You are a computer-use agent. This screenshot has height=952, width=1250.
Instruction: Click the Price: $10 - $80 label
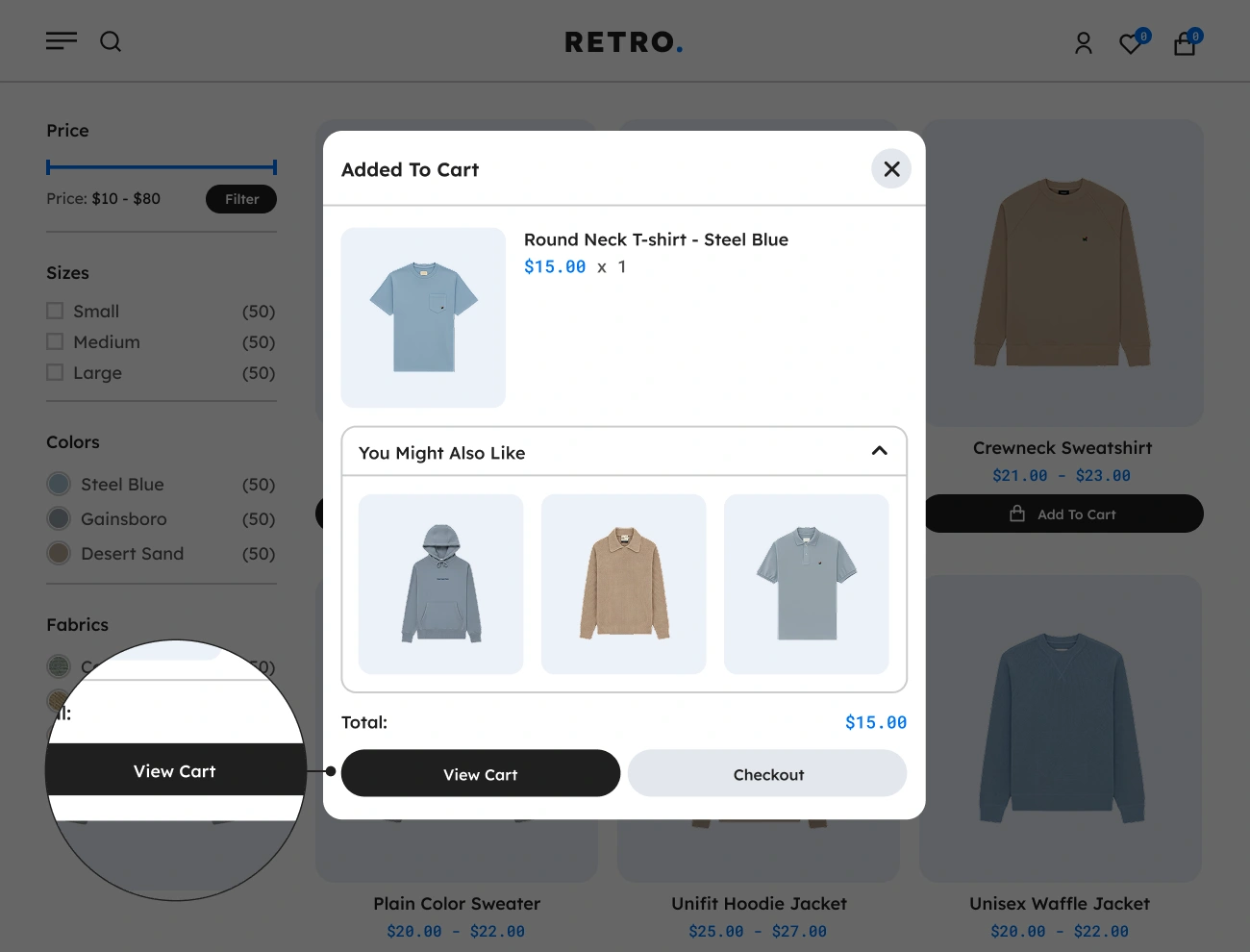(x=104, y=199)
